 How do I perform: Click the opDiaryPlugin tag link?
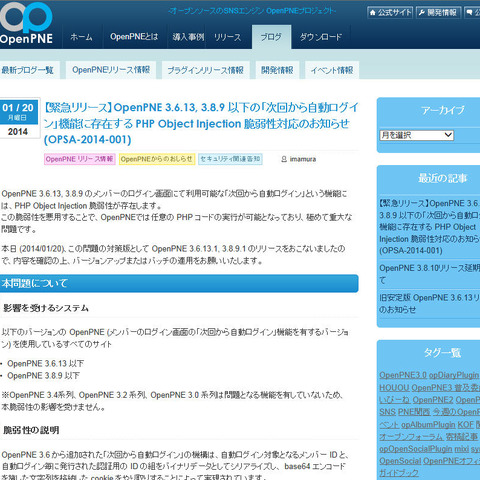coord(454,375)
